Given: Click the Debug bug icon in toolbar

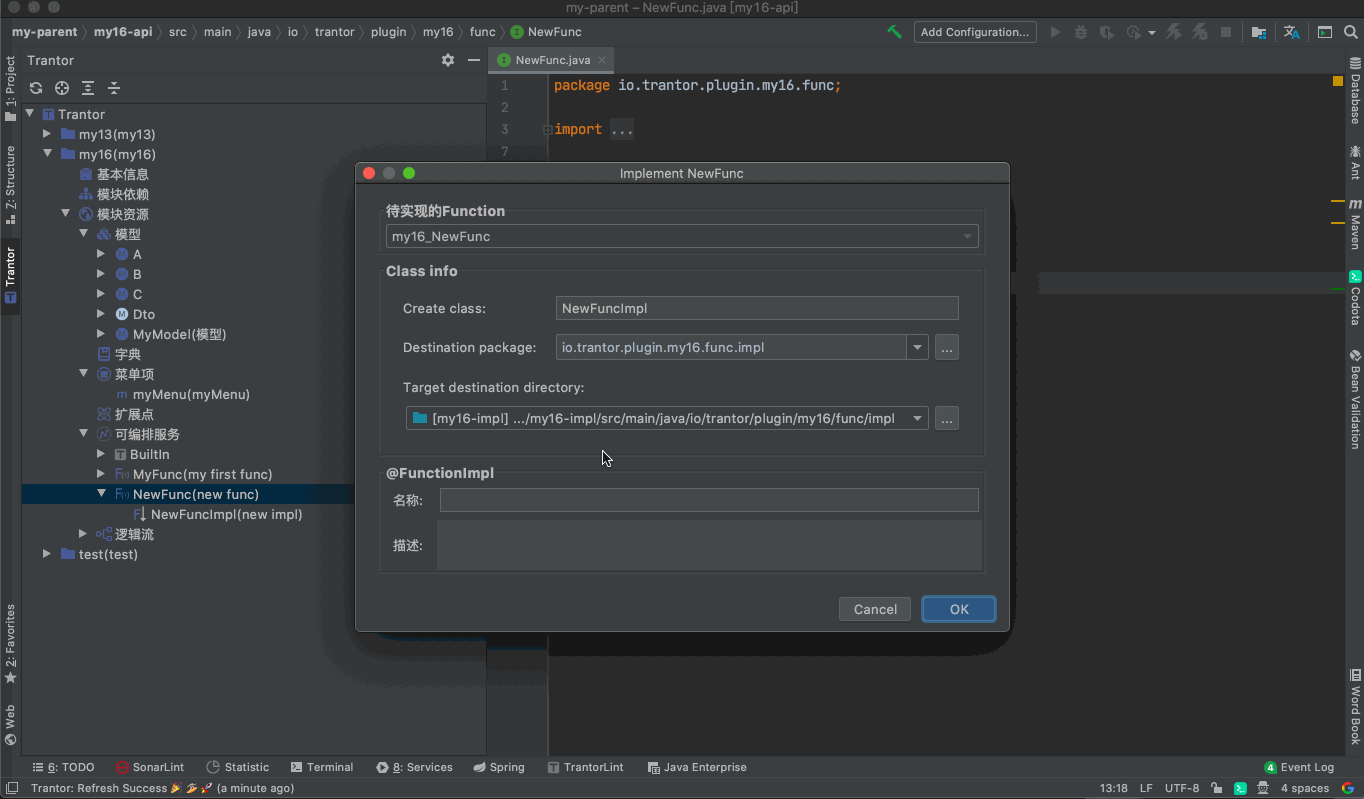Looking at the screenshot, I should 1081,32.
